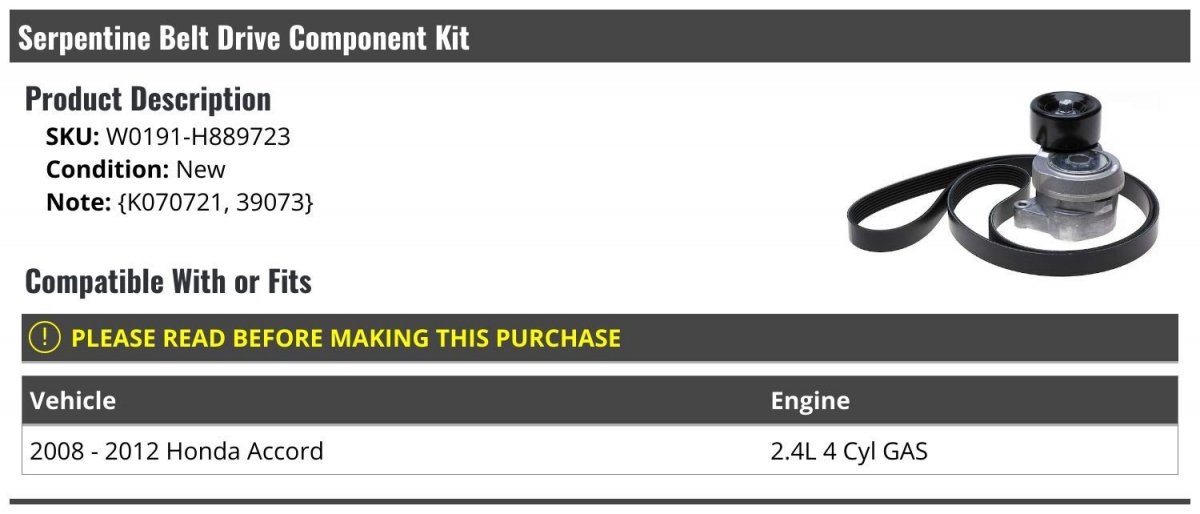Screen dimensions: 1200x514
Task: Click the Compatible With or Fits heading
Action: (x=168, y=282)
